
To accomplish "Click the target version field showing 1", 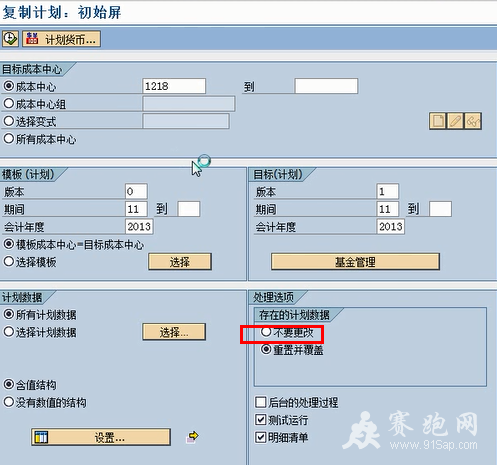I will click(387, 191).
